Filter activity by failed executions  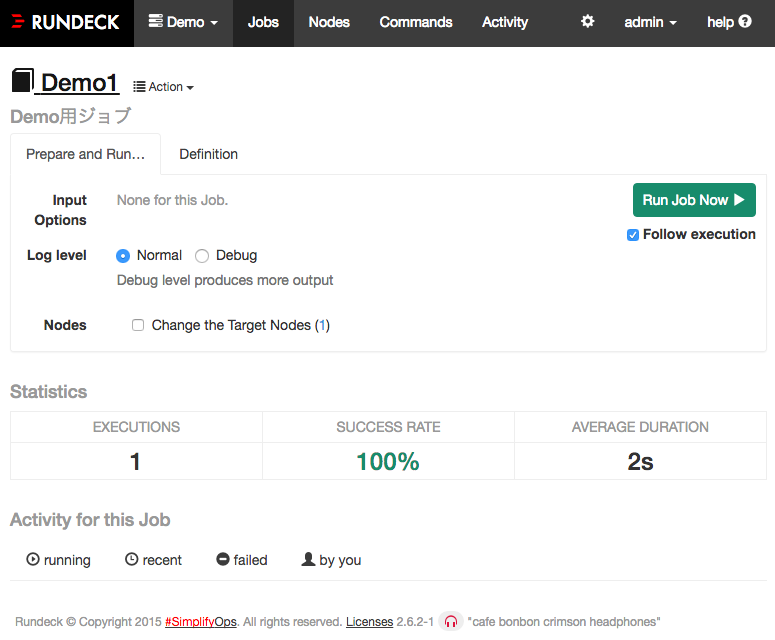(x=242, y=560)
